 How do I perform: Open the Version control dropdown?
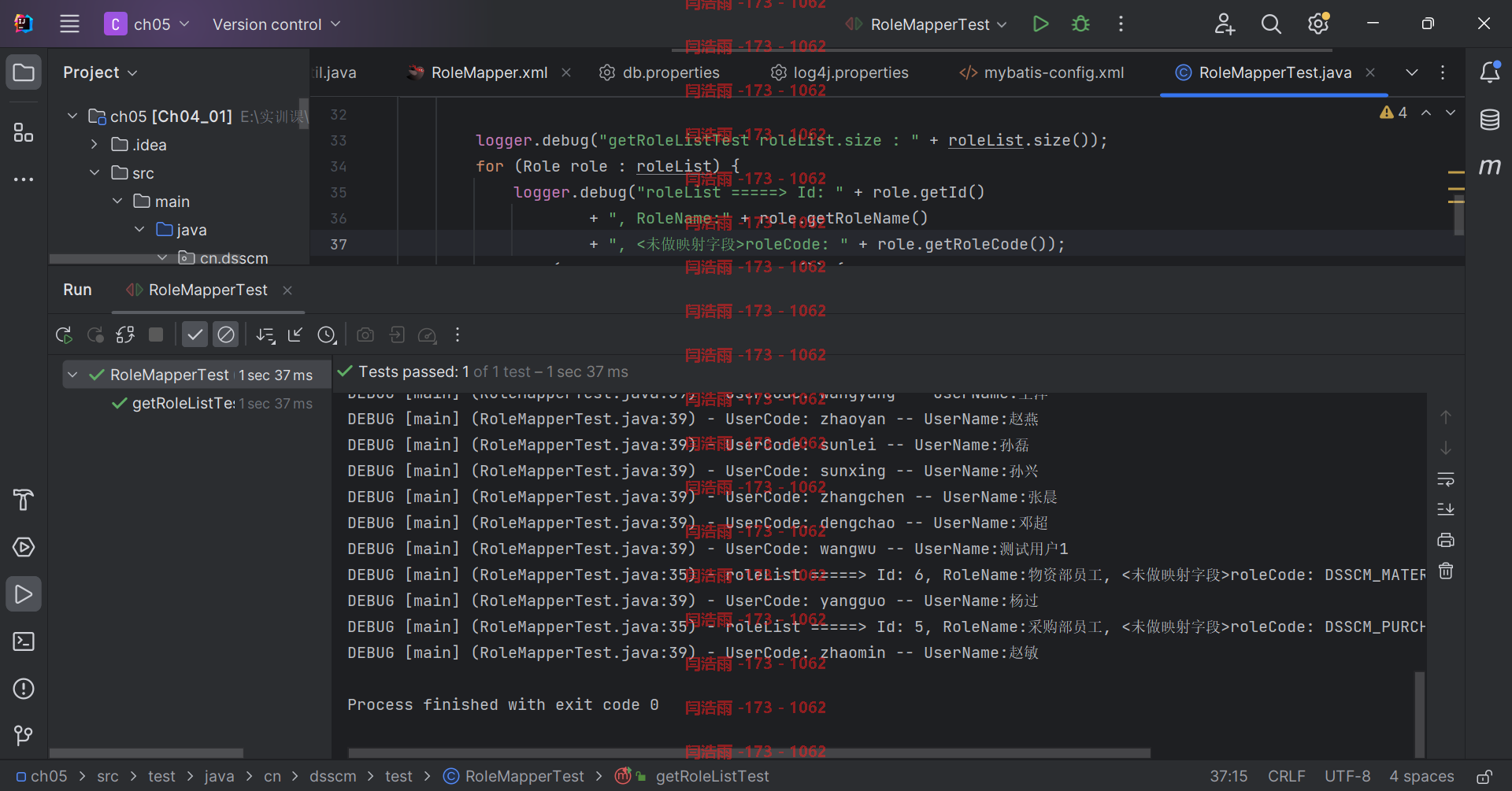[x=276, y=24]
